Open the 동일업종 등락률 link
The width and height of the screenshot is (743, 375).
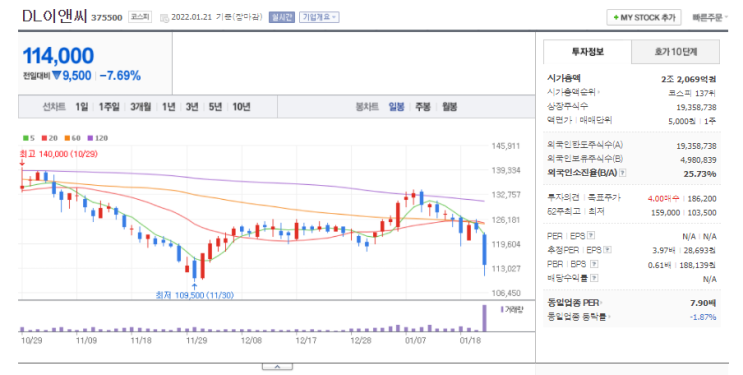(x=578, y=316)
